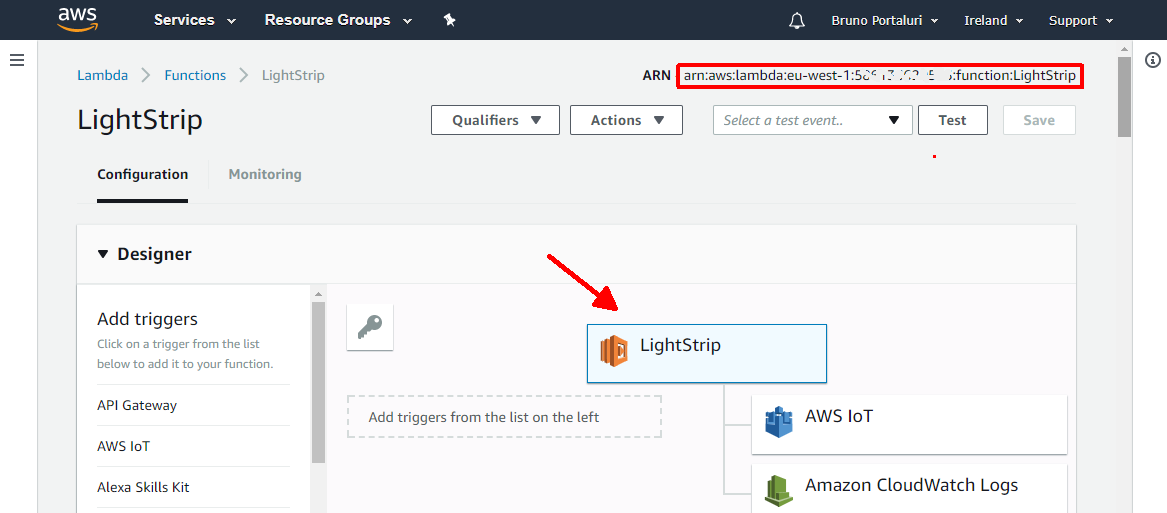The width and height of the screenshot is (1167, 513).
Task: Open the Services dropdown menu
Action: (x=195, y=20)
